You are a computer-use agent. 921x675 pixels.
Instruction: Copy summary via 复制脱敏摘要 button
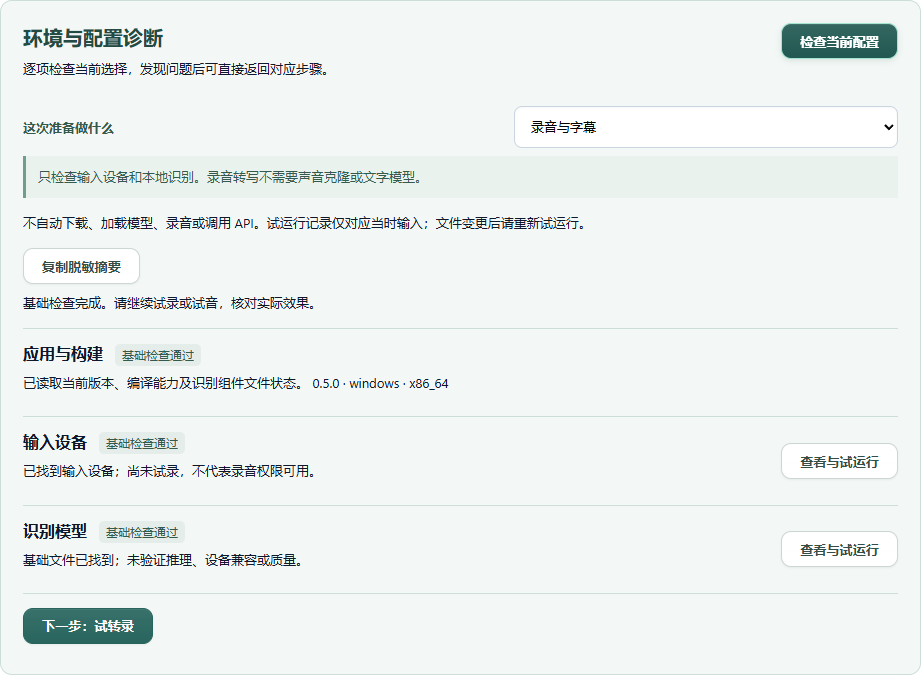[x=81, y=266]
